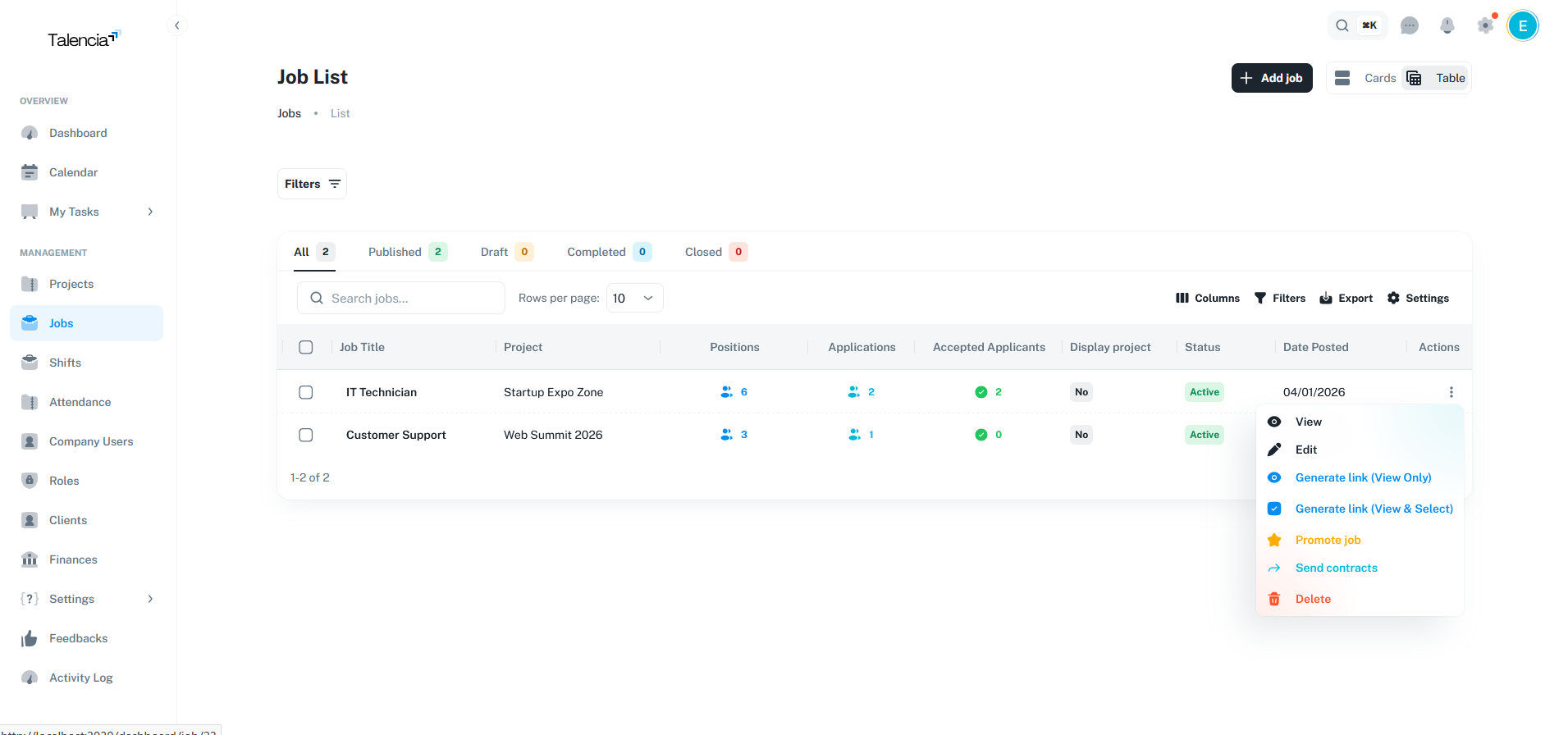Check the Customer Support row checkbox
Image resolution: width=1568 pixels, height=735 pixels.
[306, 435]
